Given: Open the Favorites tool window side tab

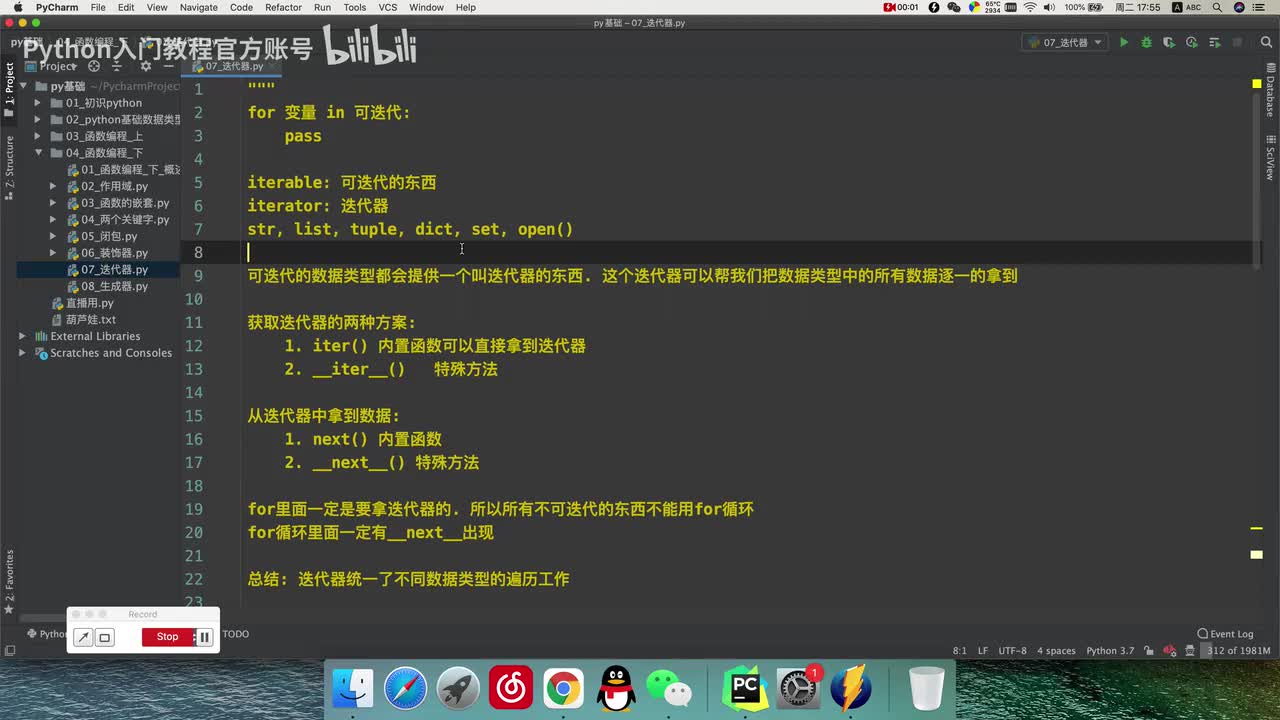Looking at the screenshot, I should [9, 582].
